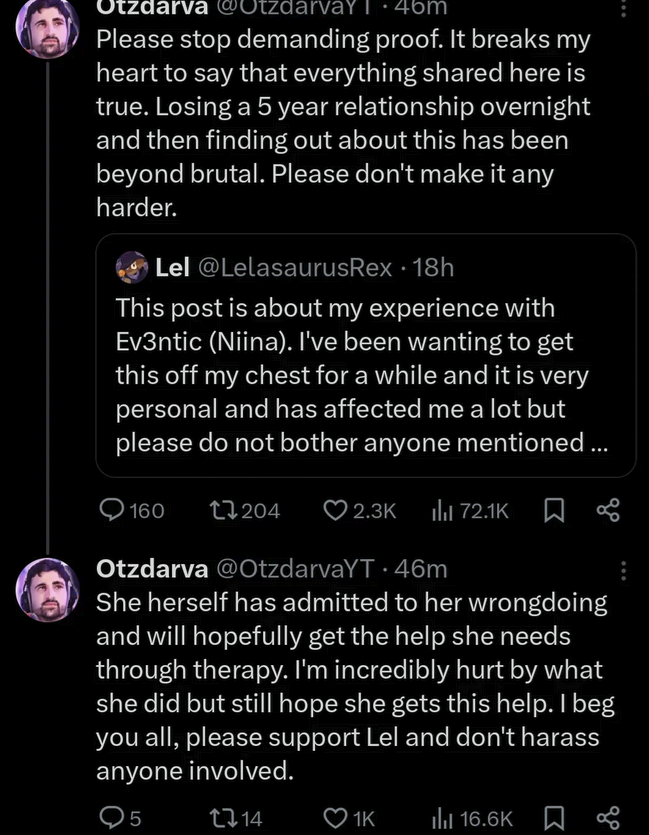Open more options menu on first tweet
The height and width of the screenshot is (835, 649).
coord(625,8)
